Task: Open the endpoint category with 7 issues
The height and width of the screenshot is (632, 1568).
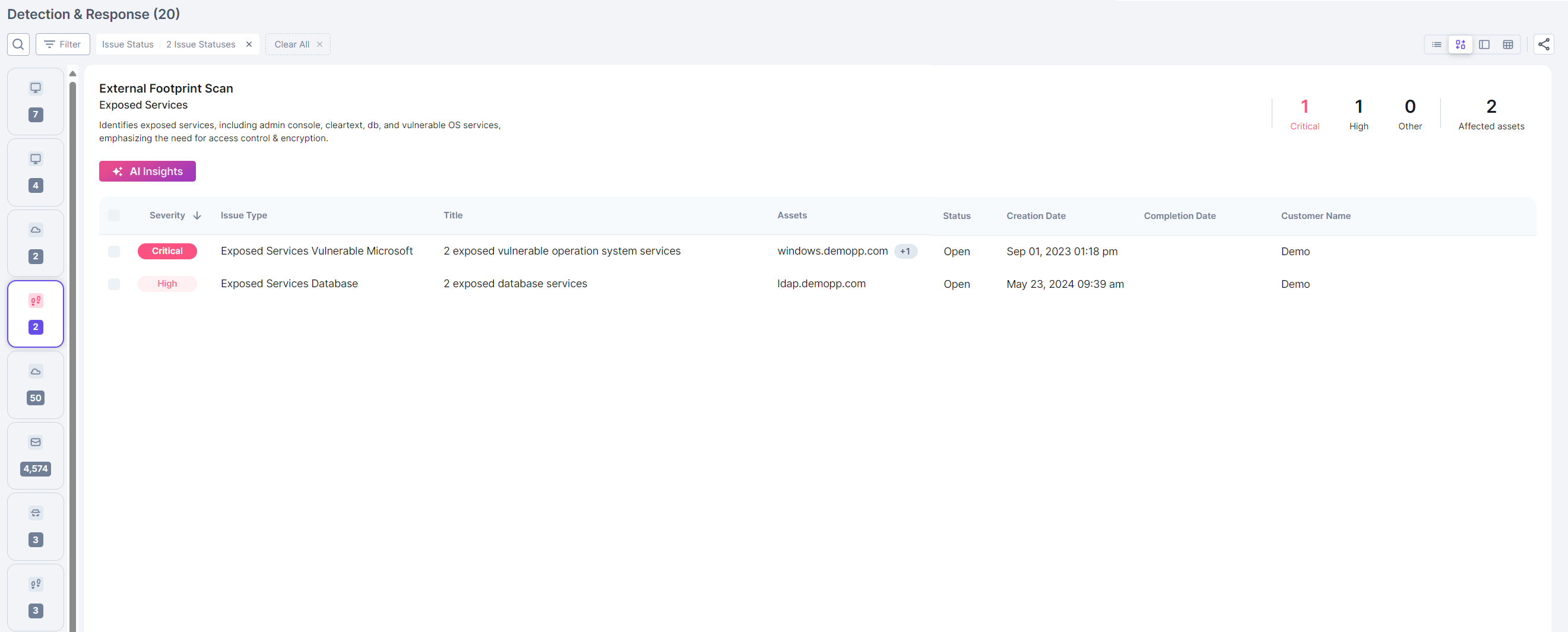Action: pos(35,101)
